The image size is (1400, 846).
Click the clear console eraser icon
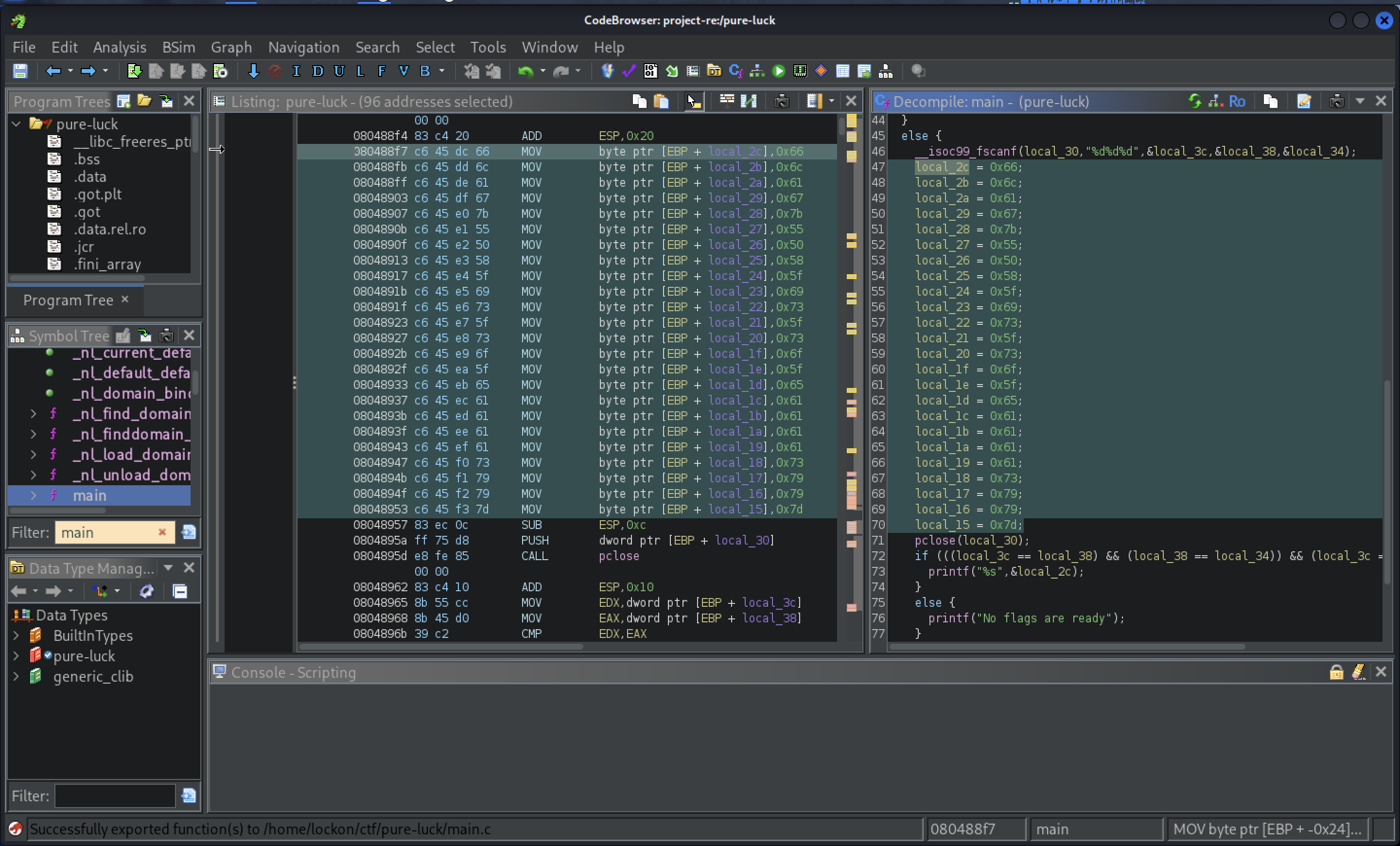click(x=1359, y=672)
